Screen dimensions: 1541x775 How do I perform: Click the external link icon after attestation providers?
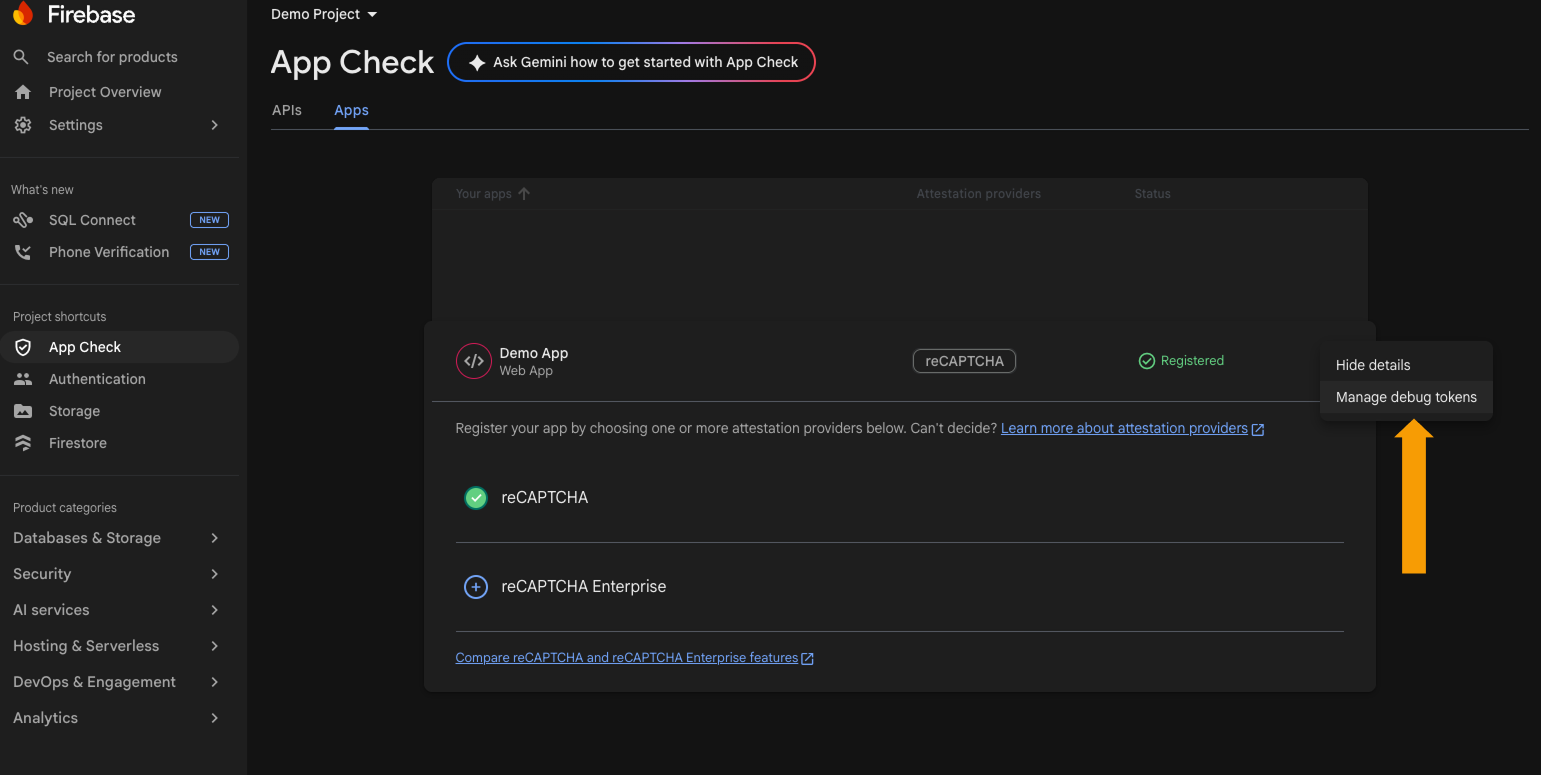coord(1258,429)
